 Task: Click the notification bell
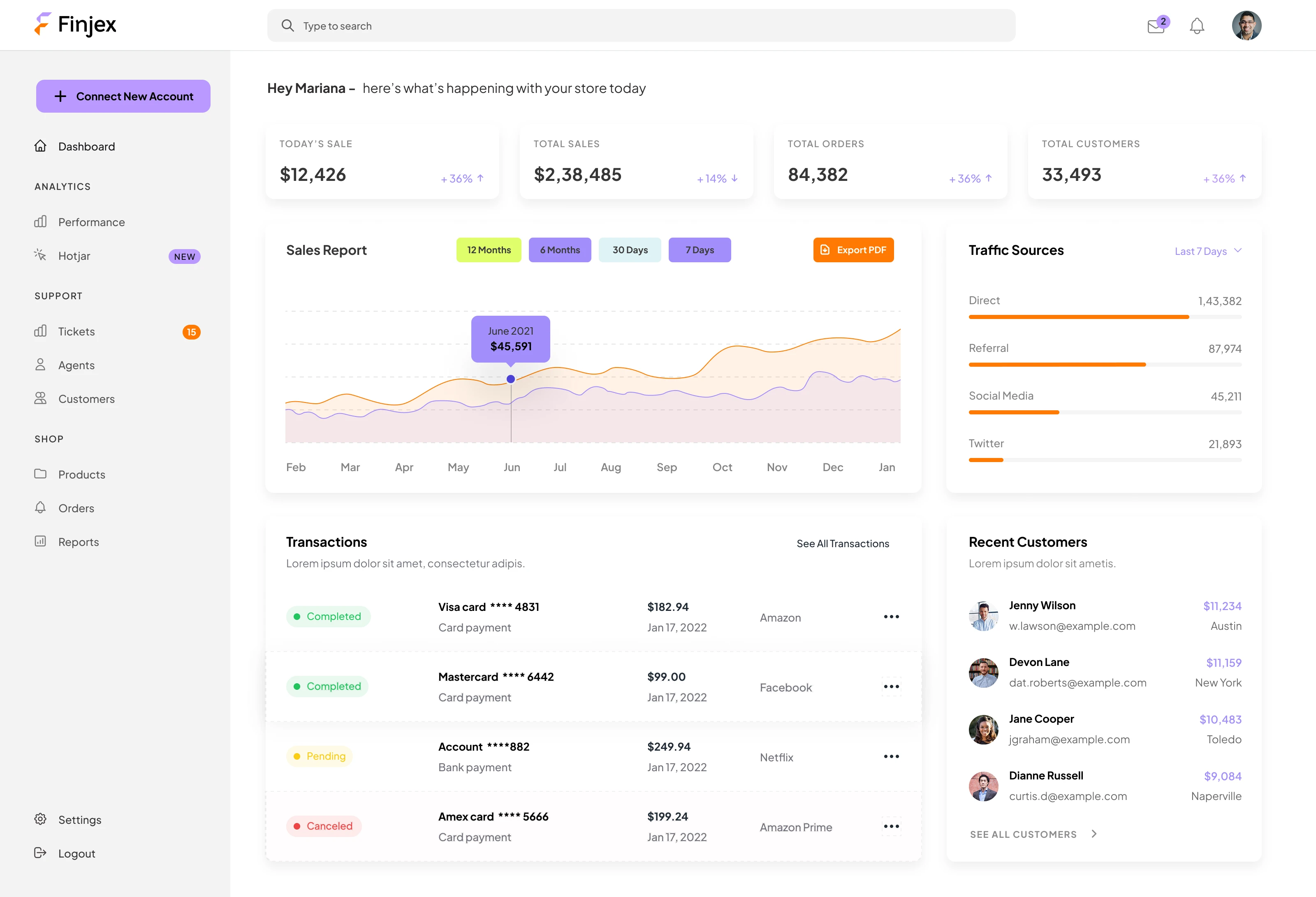pyautogui.click(x=1197, y=26)
